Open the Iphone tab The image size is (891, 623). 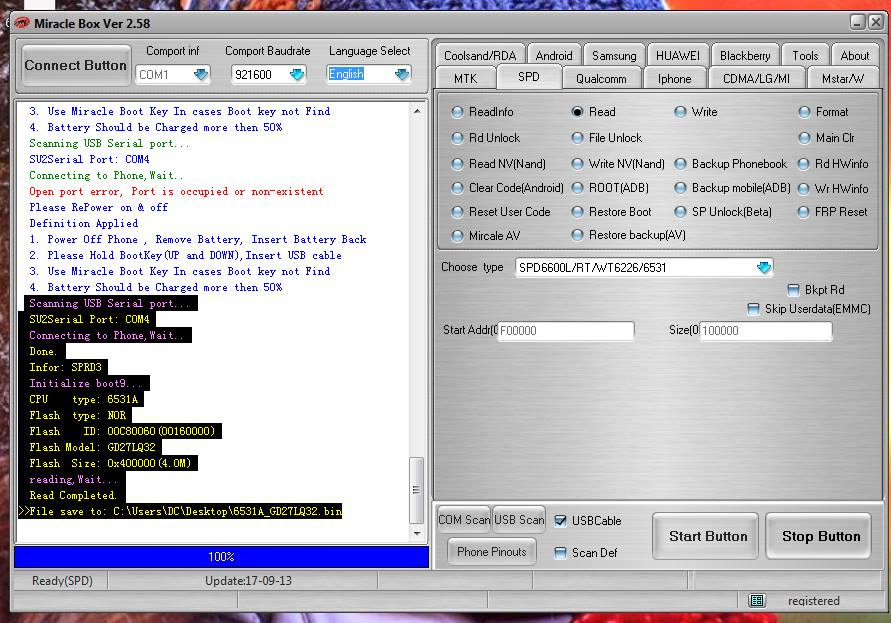click(x=675, y=78)
